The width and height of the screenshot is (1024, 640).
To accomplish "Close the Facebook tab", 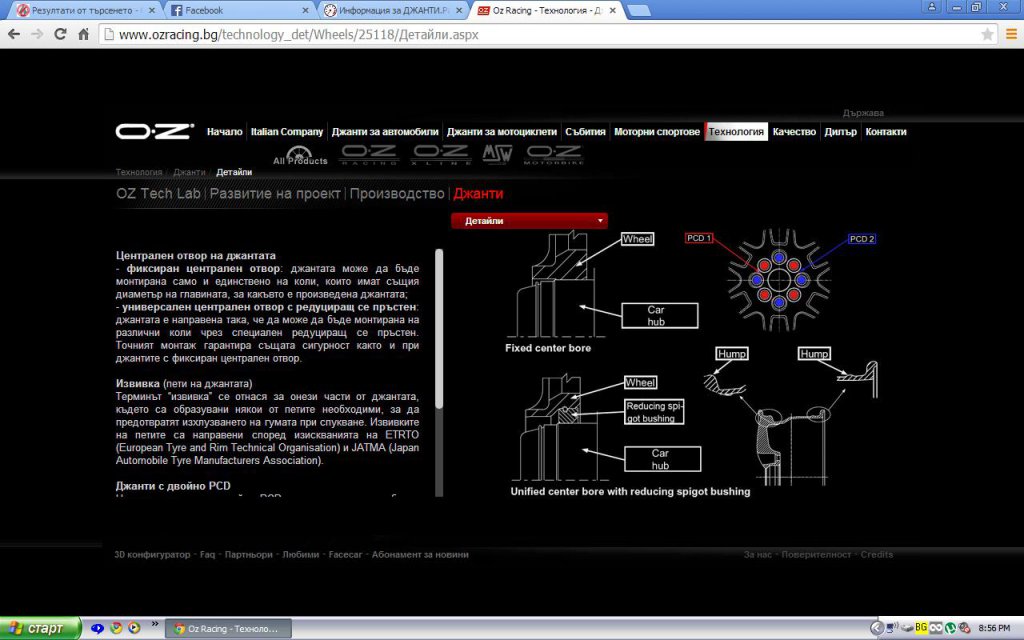I will [x=306, y=10].
